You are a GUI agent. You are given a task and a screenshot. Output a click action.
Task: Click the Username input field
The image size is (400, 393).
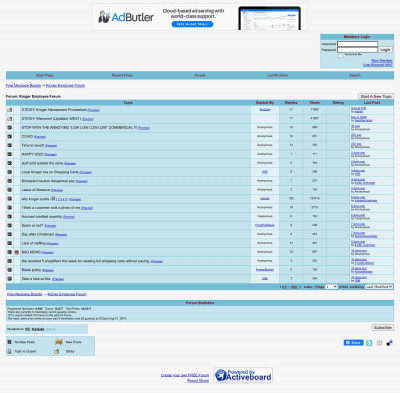click(357, 44)
